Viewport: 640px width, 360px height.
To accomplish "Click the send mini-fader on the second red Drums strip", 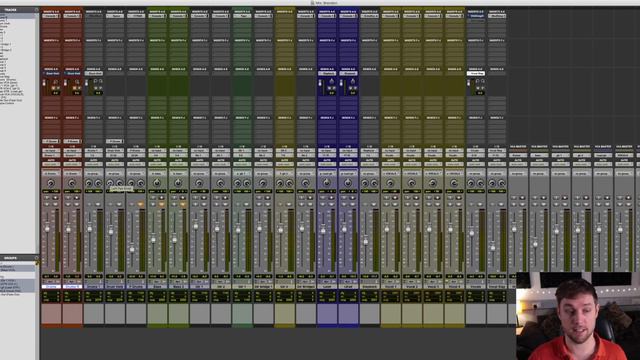I will pyautogui.click(x=65, y=83).
